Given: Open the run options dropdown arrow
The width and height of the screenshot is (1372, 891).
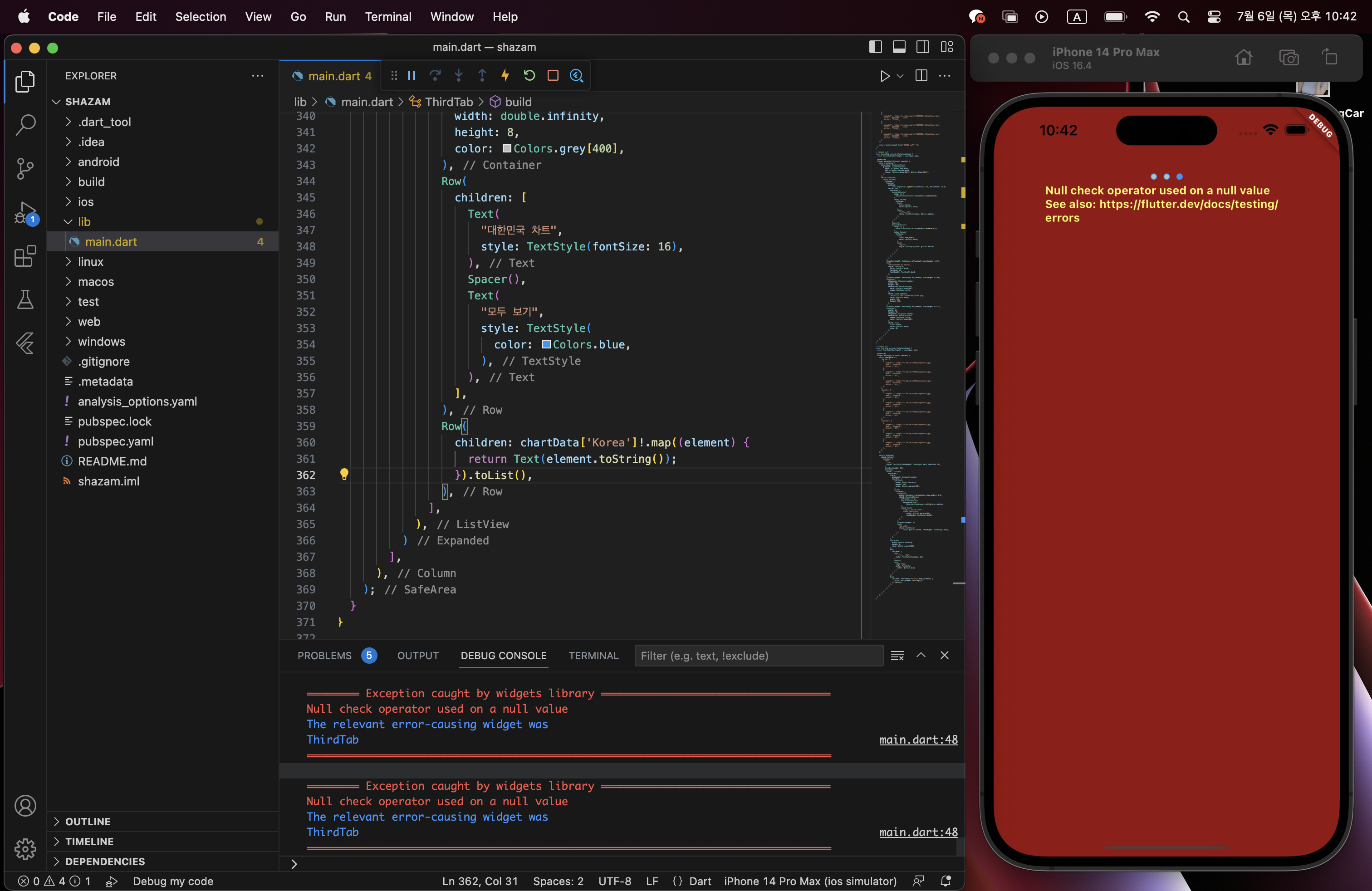Looking at the screenshot, I should pos(900,76).
